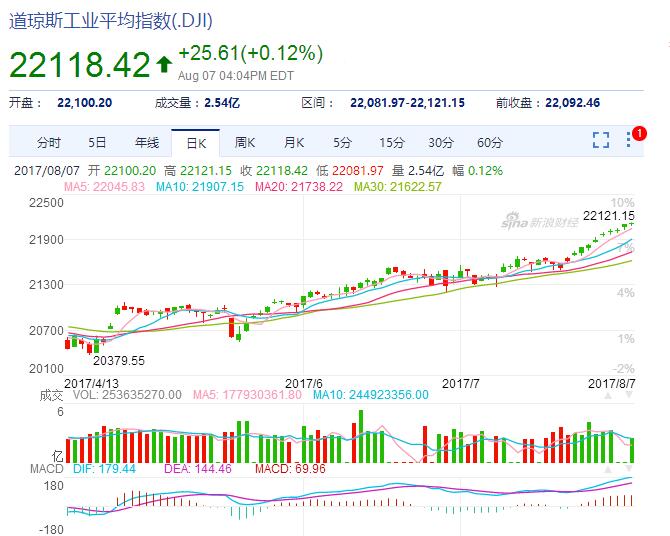Click the green up arrow beside price
The image size is (670, 536).
pyautogui.click(x=164, y=65)
